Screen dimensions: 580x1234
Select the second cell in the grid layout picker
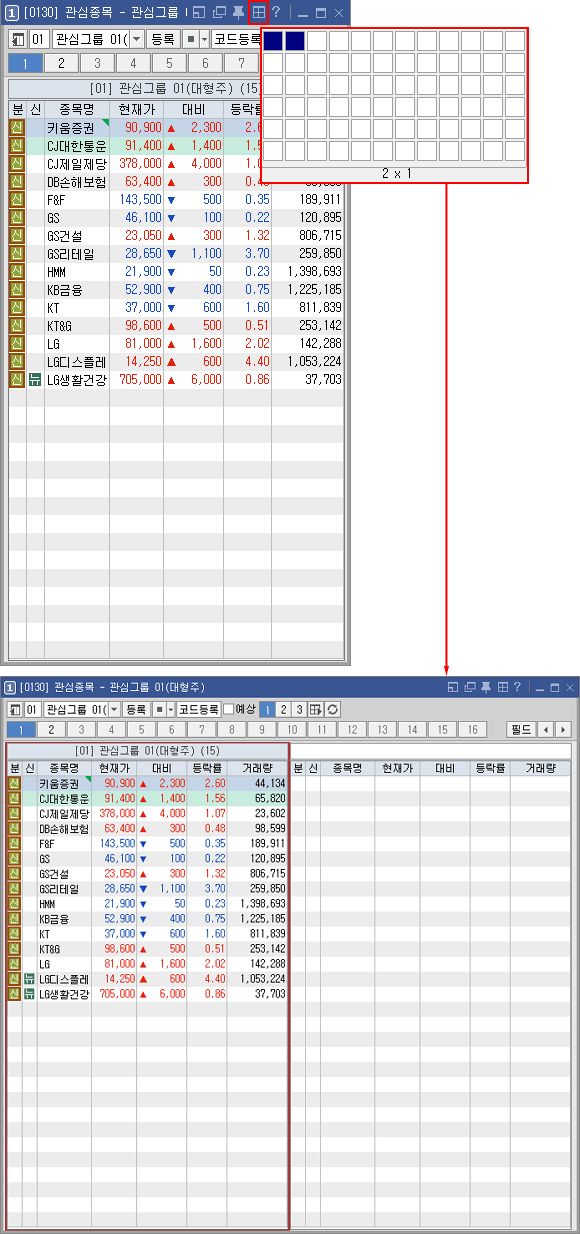click(x=294, y=41)
